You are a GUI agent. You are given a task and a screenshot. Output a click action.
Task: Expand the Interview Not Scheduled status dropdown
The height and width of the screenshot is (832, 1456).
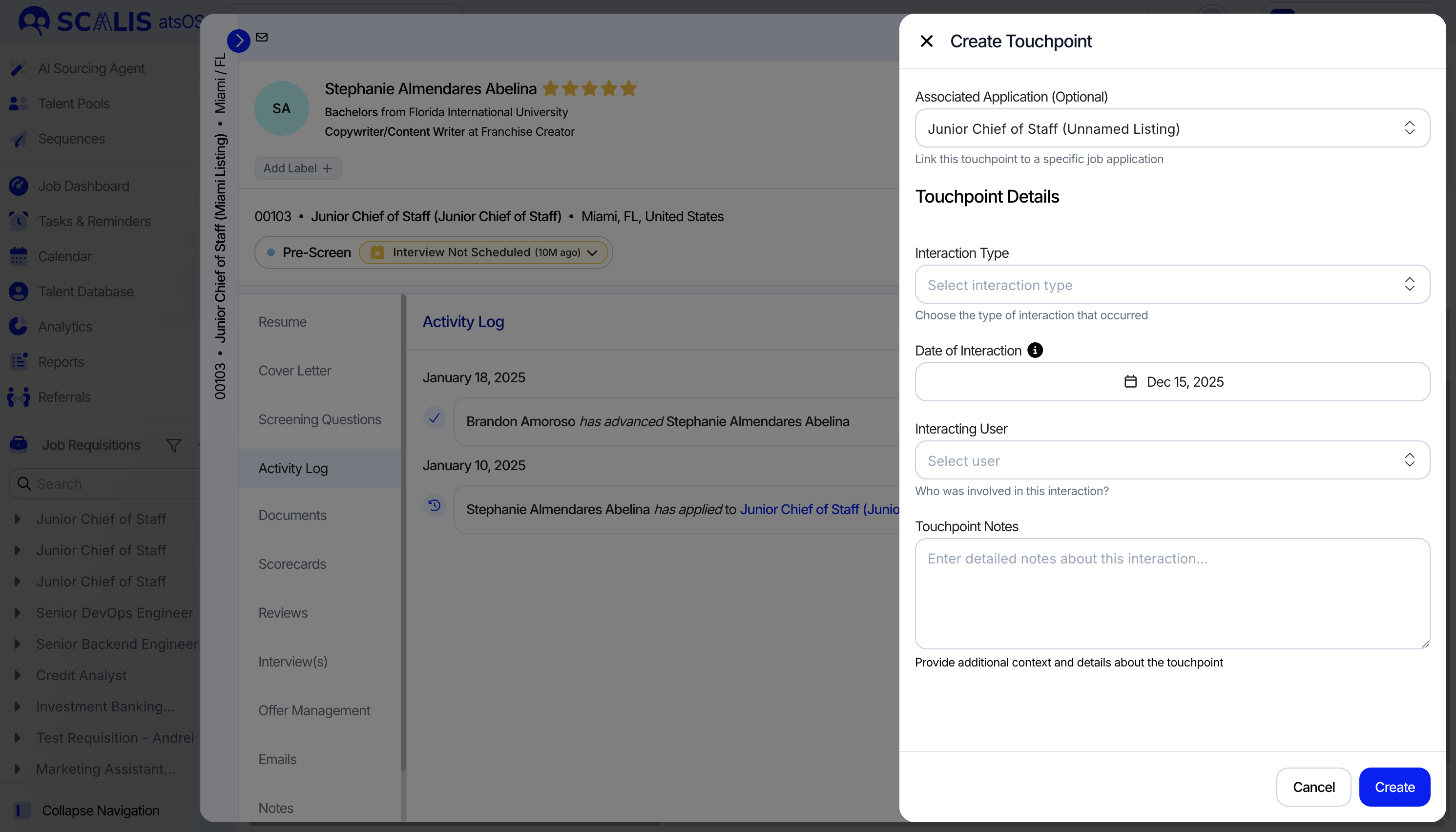593,252
